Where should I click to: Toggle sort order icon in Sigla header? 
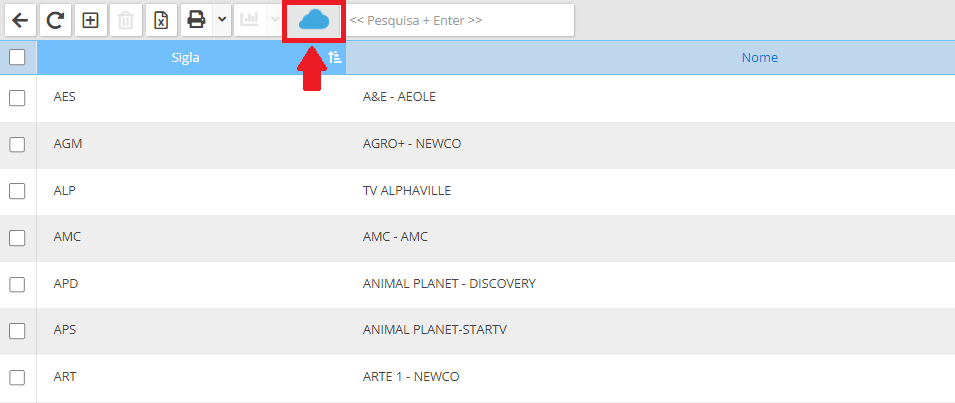(334, 57)
